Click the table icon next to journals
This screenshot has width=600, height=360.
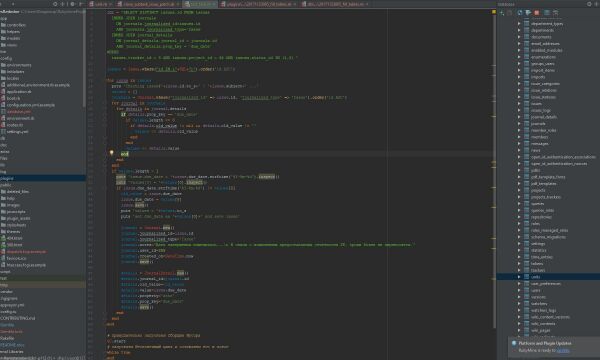527,124
